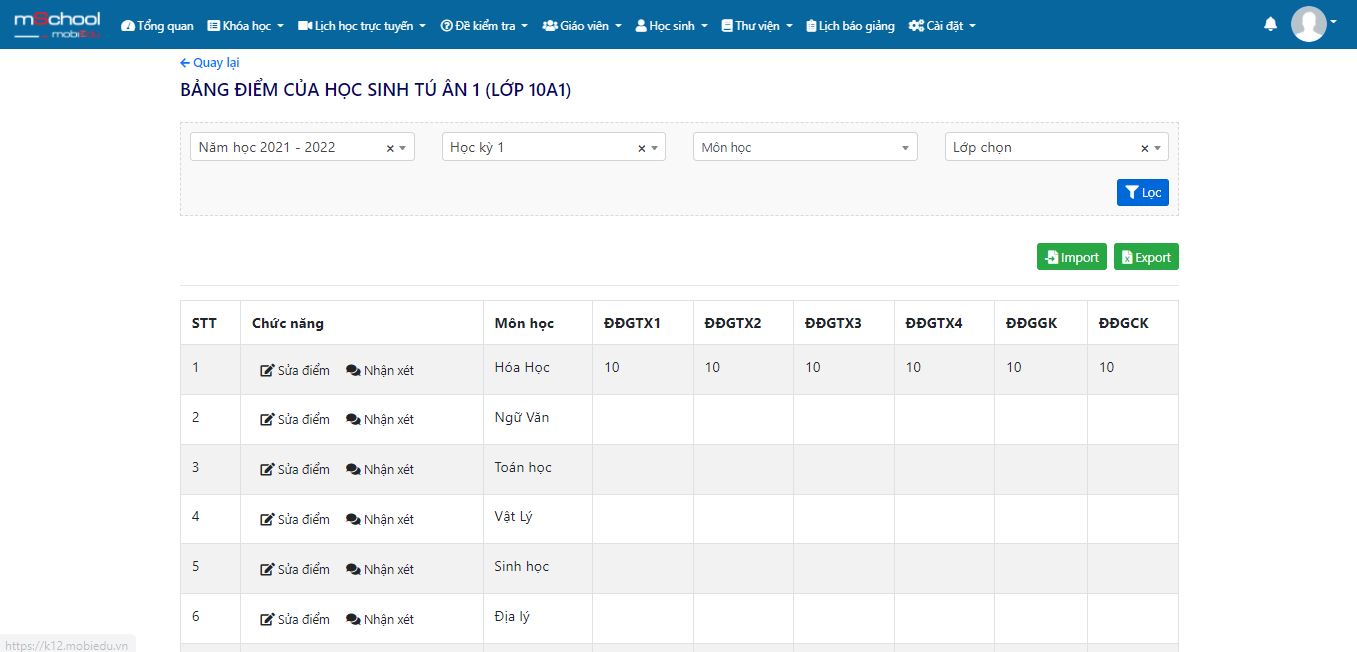Image resolution: width=1357 pixels, height=652 pixels.
Task: Click the Export button
Action: click(1146, 257)
